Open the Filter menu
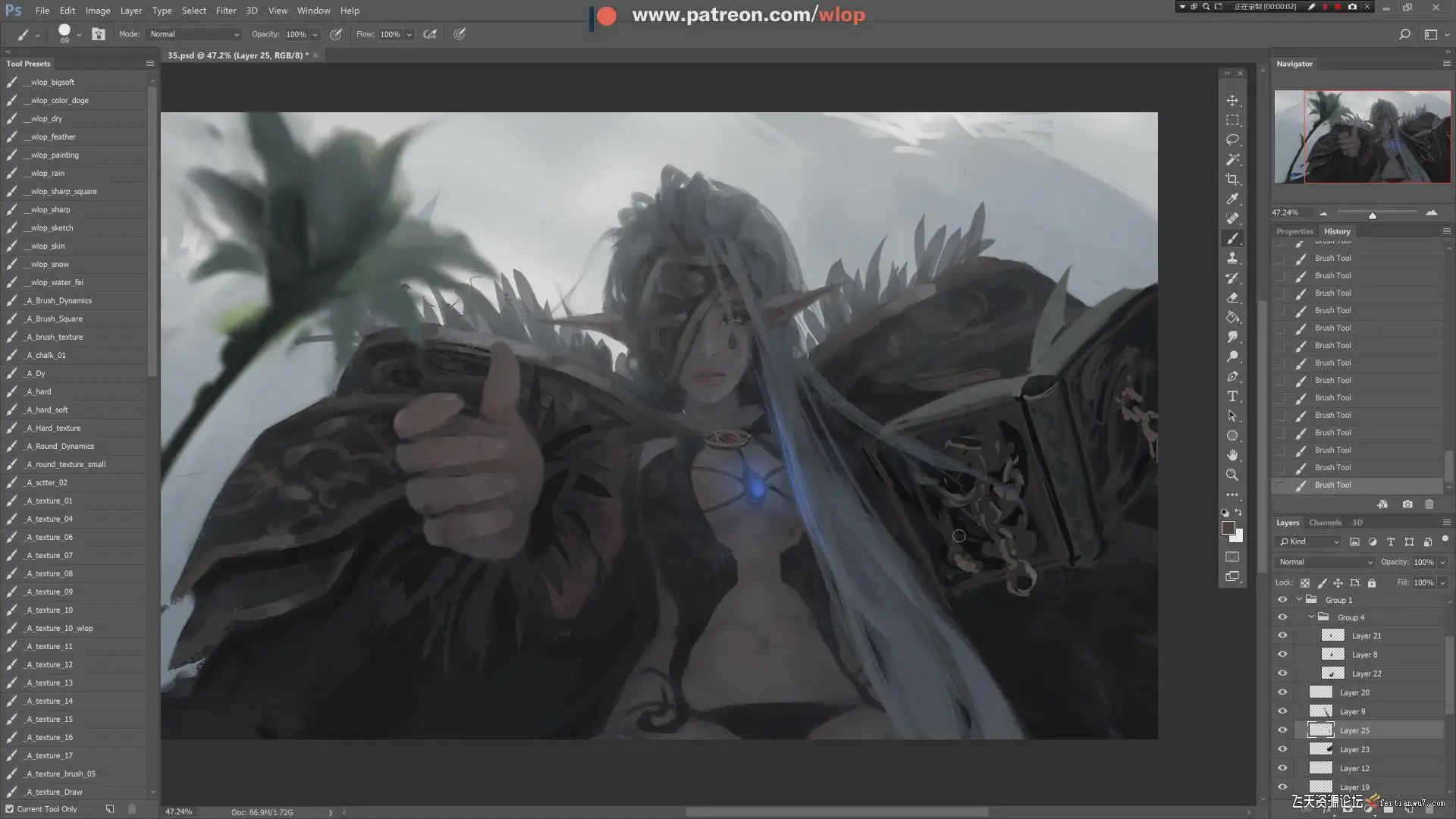 [x=225, y=11]
